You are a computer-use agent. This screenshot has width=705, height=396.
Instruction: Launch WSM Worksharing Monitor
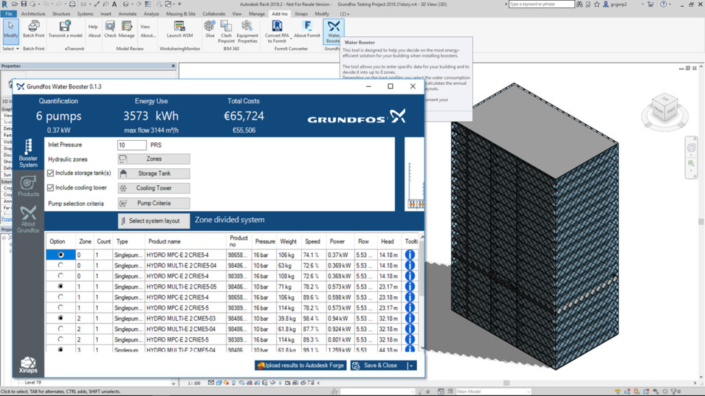click(x=180, y=30)
